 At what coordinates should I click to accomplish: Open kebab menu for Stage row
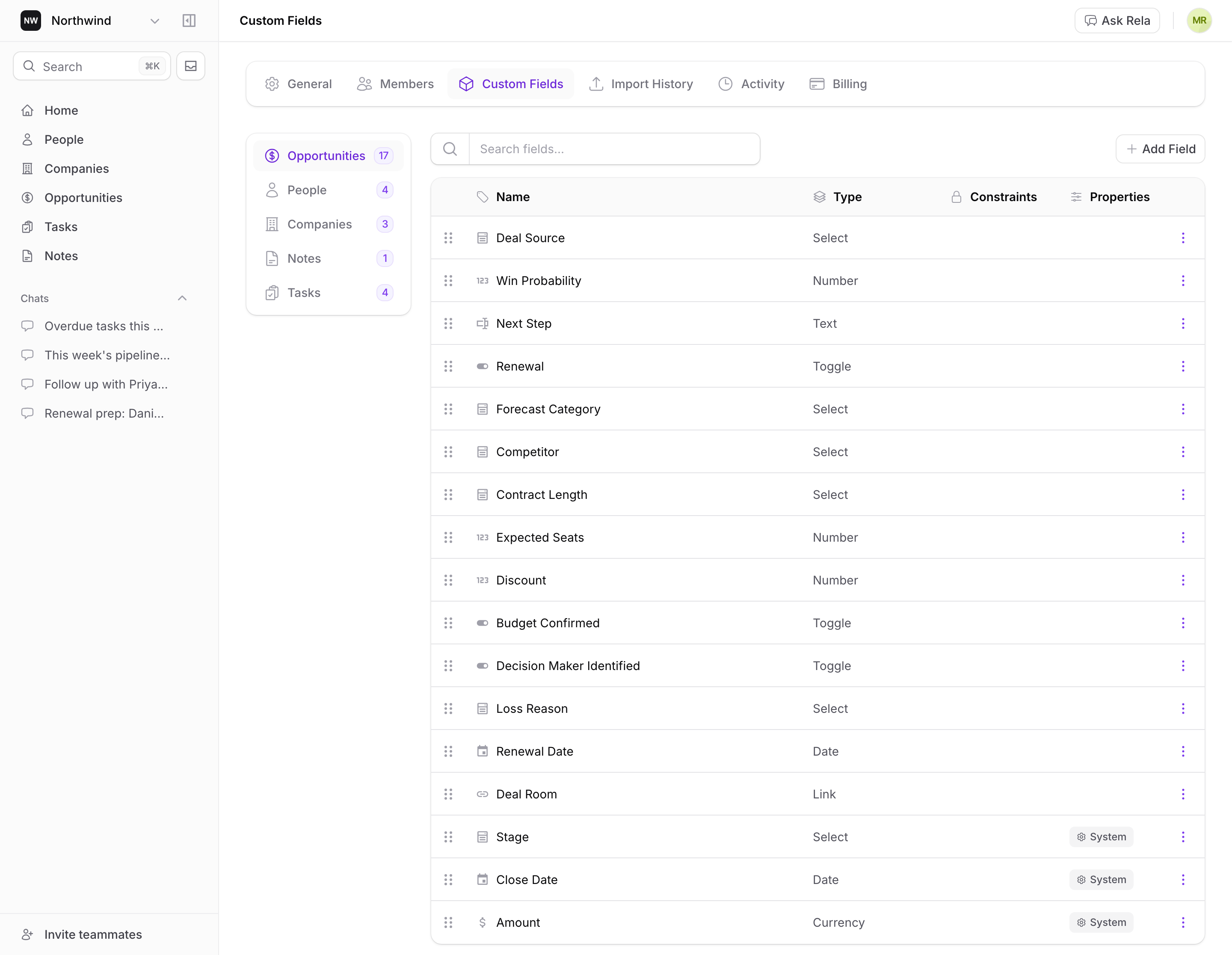tap(1183, 837)
